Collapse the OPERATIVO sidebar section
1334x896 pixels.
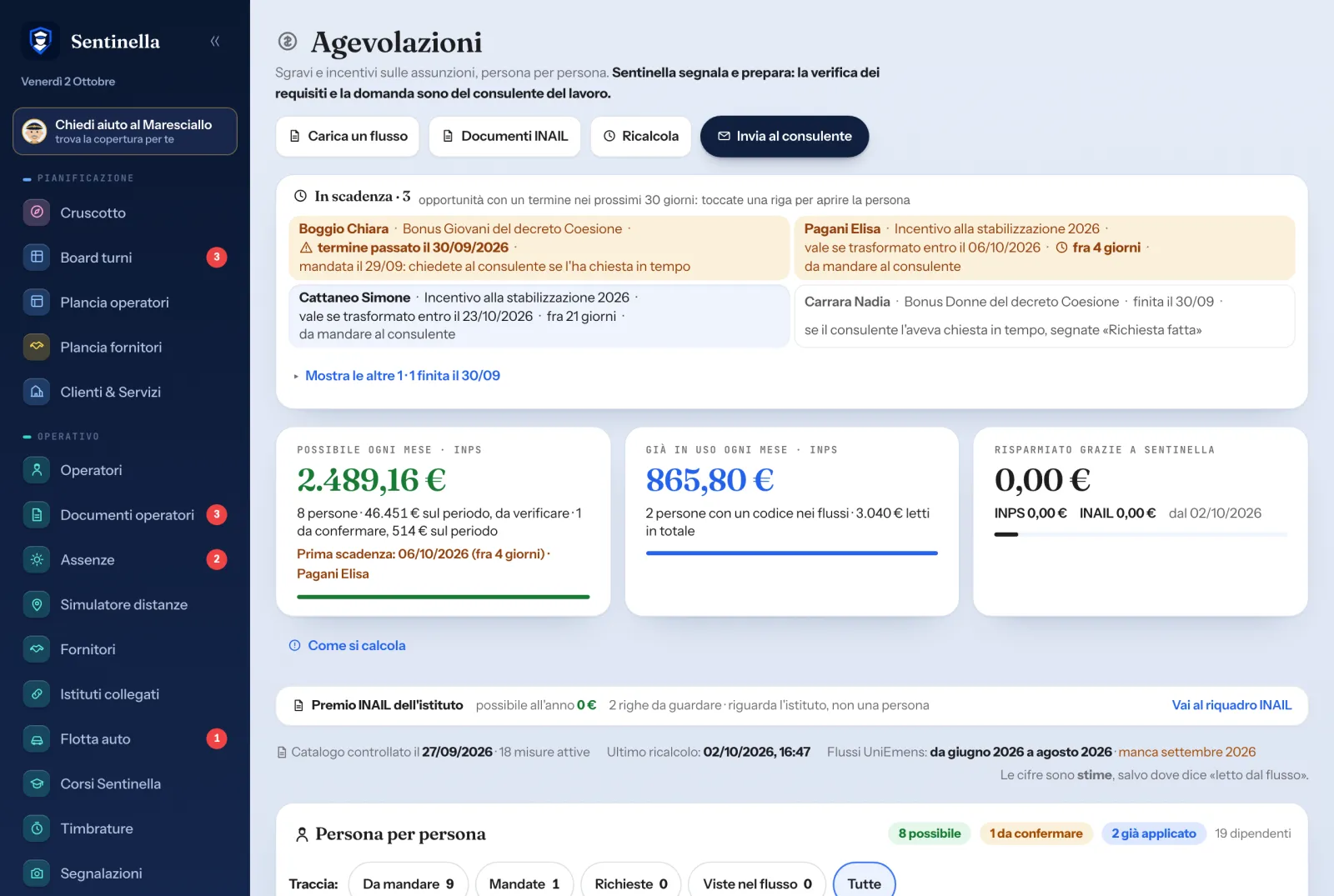pos(61,437)
